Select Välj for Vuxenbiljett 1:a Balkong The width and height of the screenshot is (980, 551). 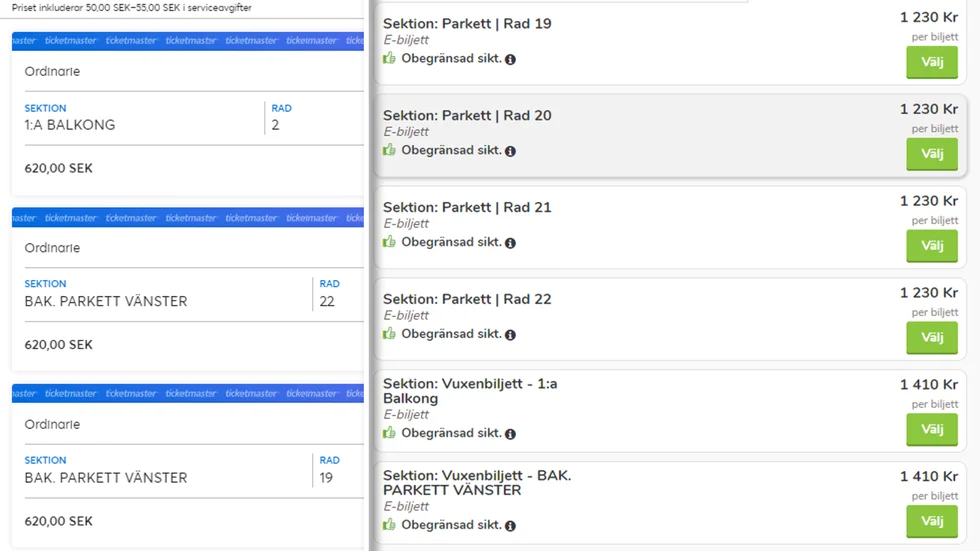932,429
